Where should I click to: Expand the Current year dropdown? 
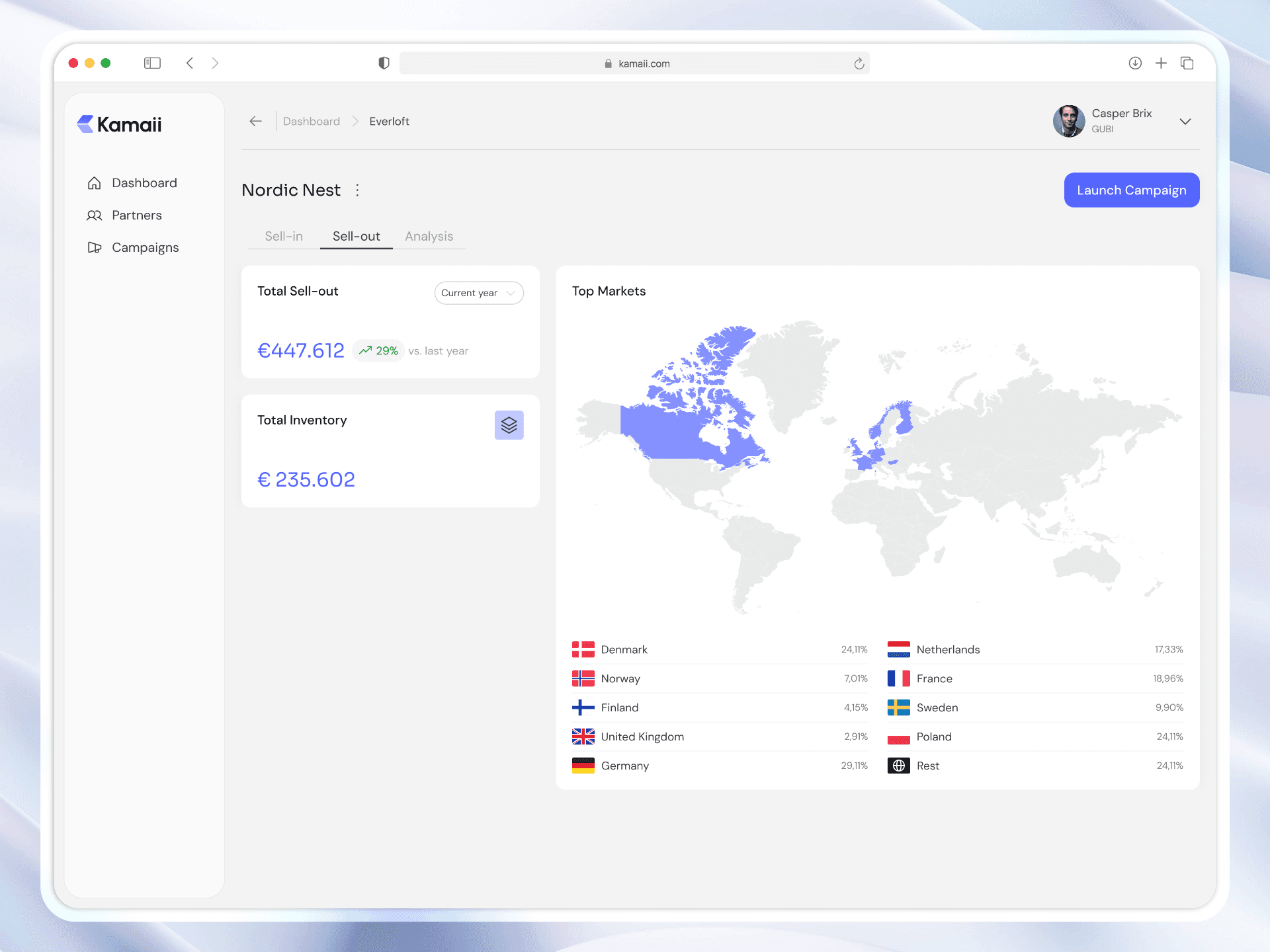(479, 293)
